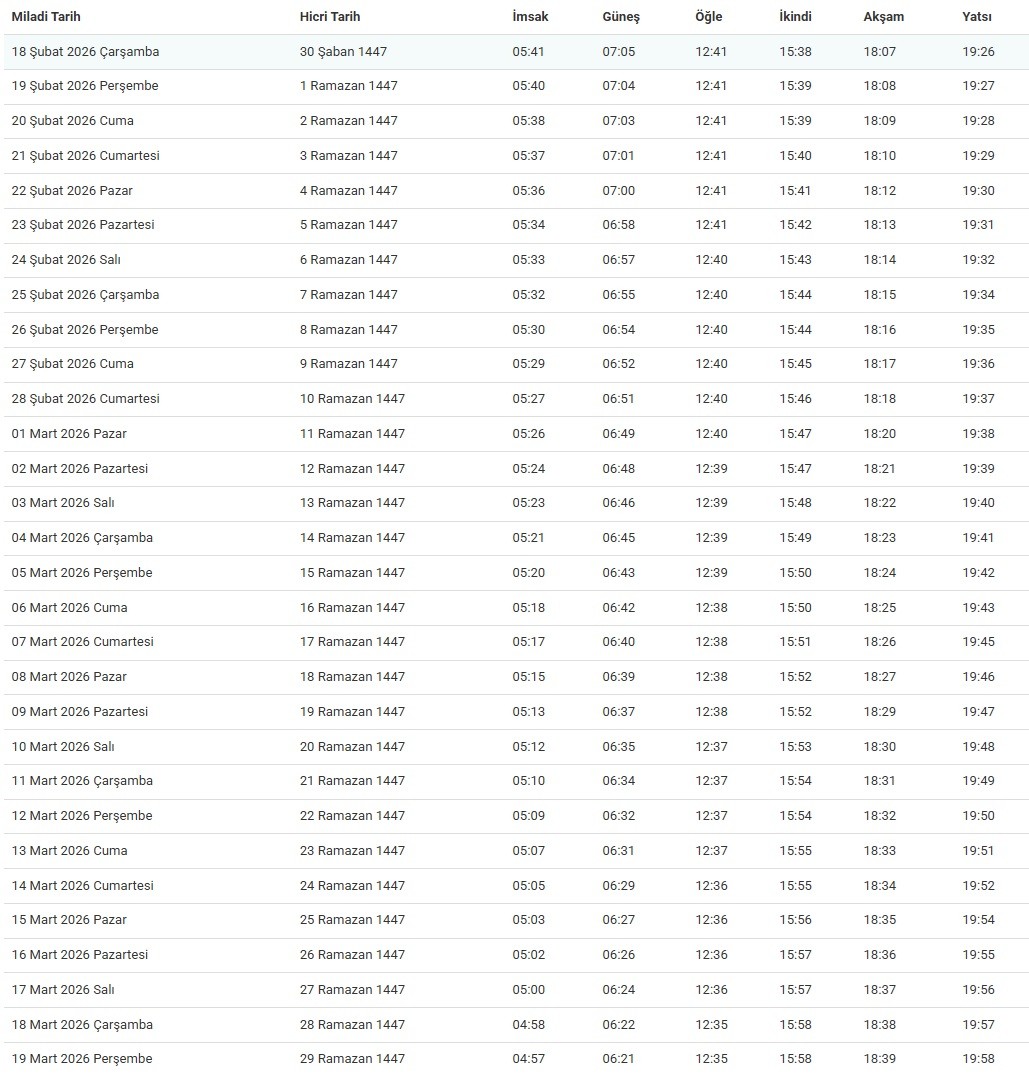Image resolution: width=1029 pixels, height=1077 pixels.
Task: Select the 01 Mart 2026 Pazar date cell
Action: coord(69,434)
